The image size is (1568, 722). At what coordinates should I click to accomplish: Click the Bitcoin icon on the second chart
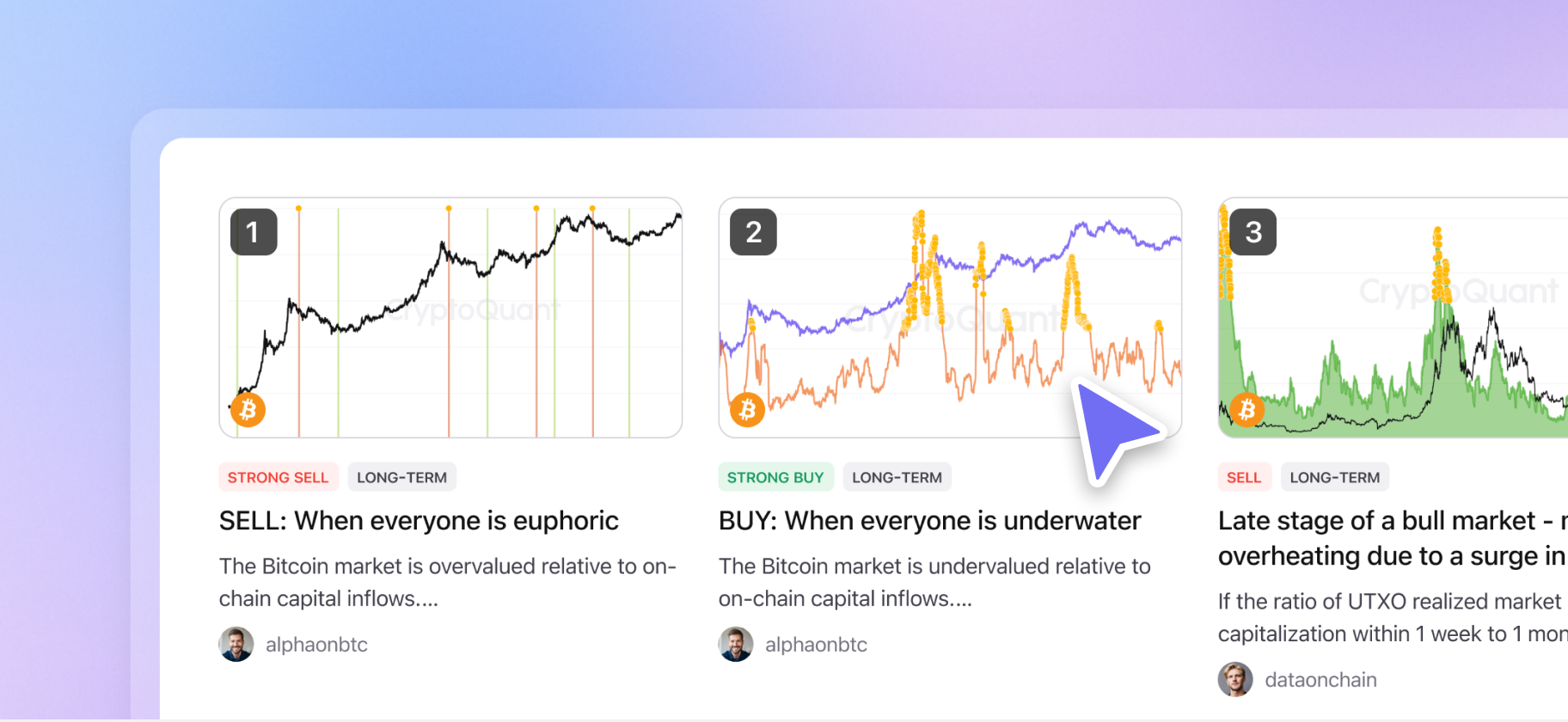(x=746, y=410)
